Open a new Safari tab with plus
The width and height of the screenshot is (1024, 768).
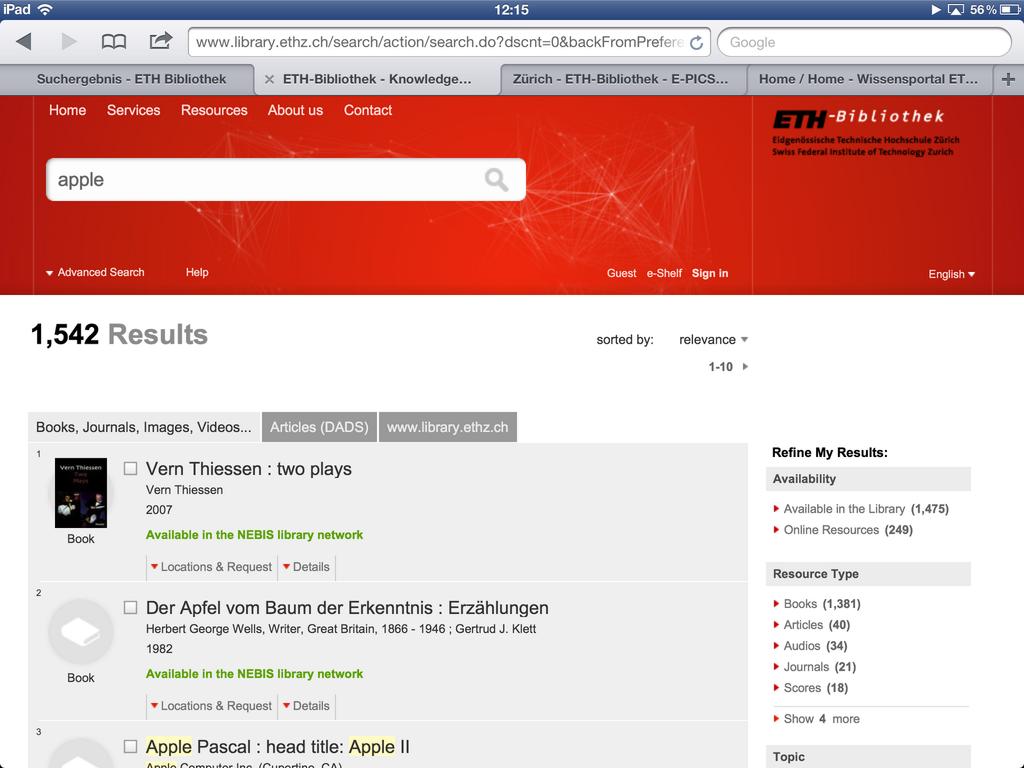click(1008, 79)
